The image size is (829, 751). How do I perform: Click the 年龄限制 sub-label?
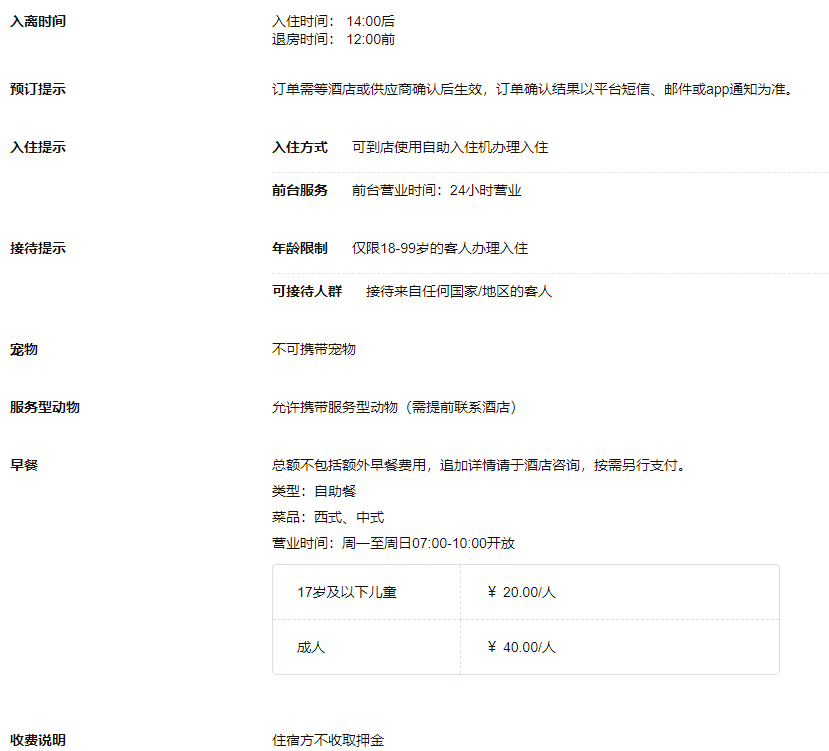coord(300,248)
